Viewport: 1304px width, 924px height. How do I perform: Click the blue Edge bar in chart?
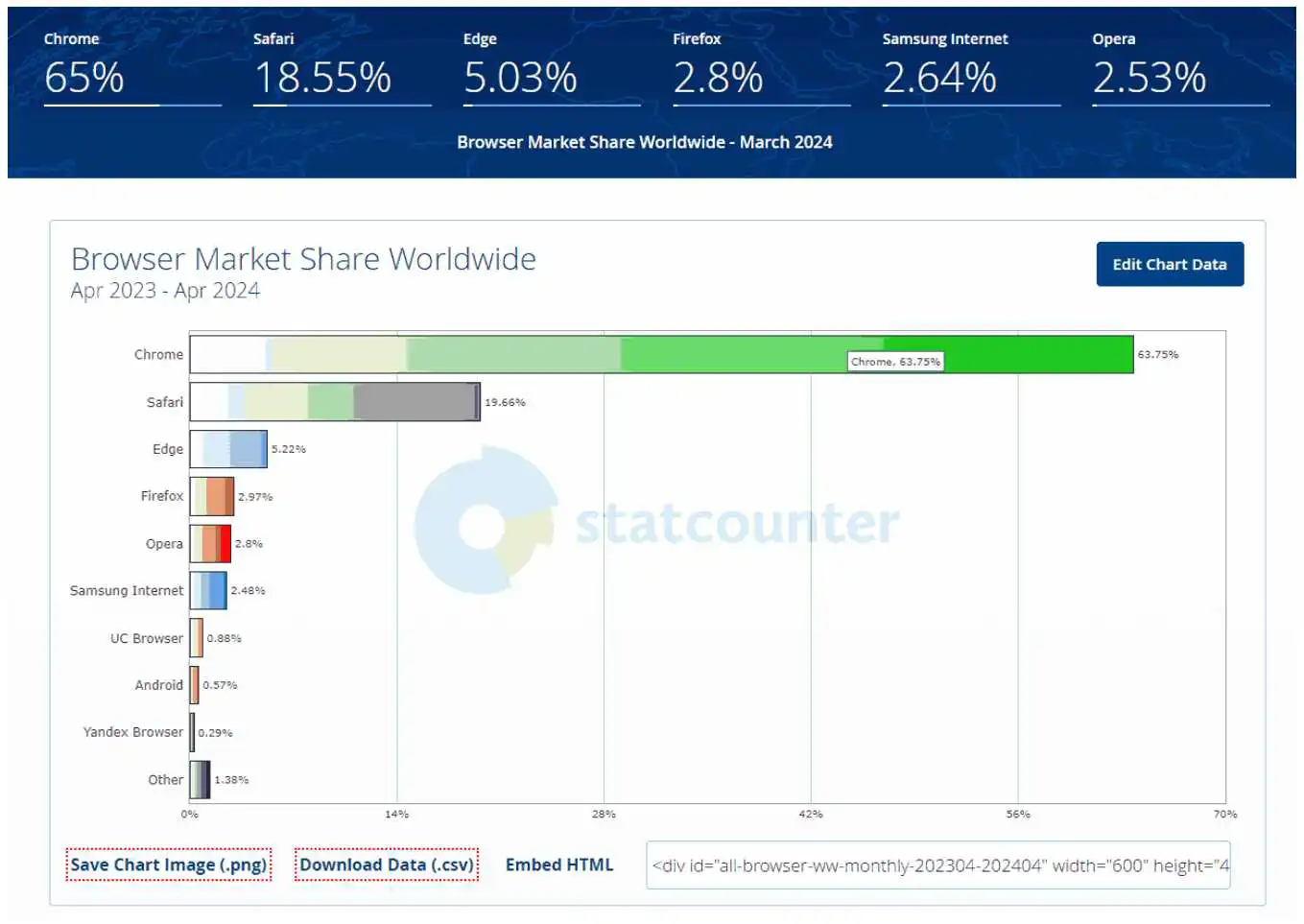click(x=248, y=449)
